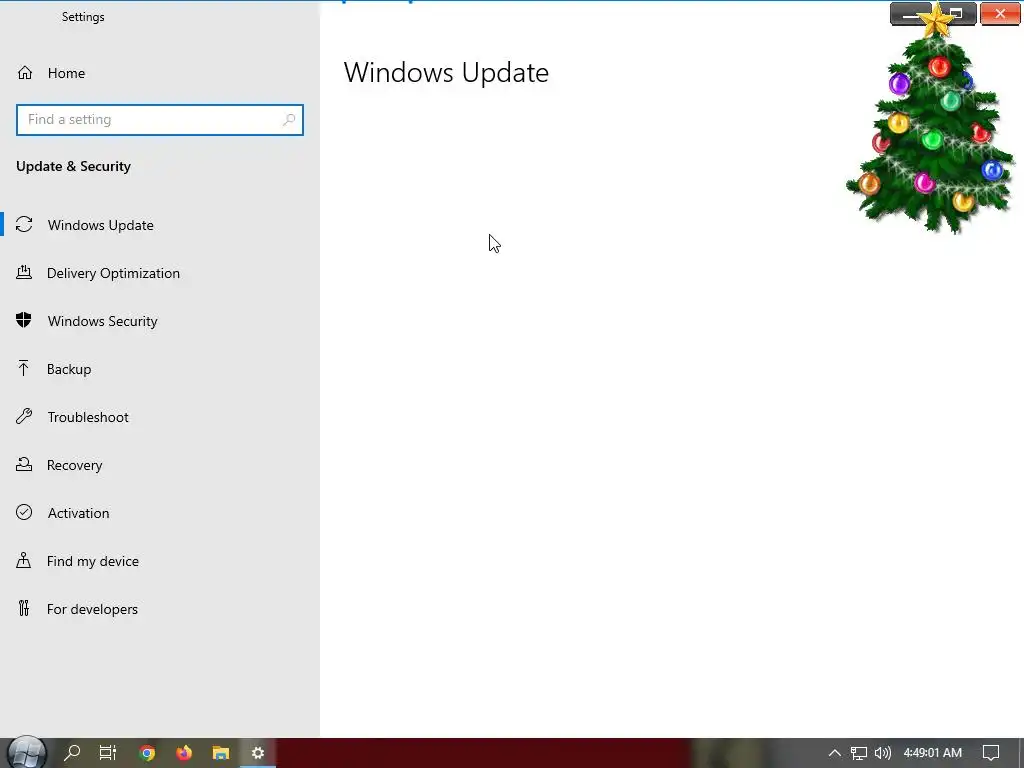Screen dimensions: 1024x768
Task: Select Activation in the sidebar
Action: [x=78, y=513]
